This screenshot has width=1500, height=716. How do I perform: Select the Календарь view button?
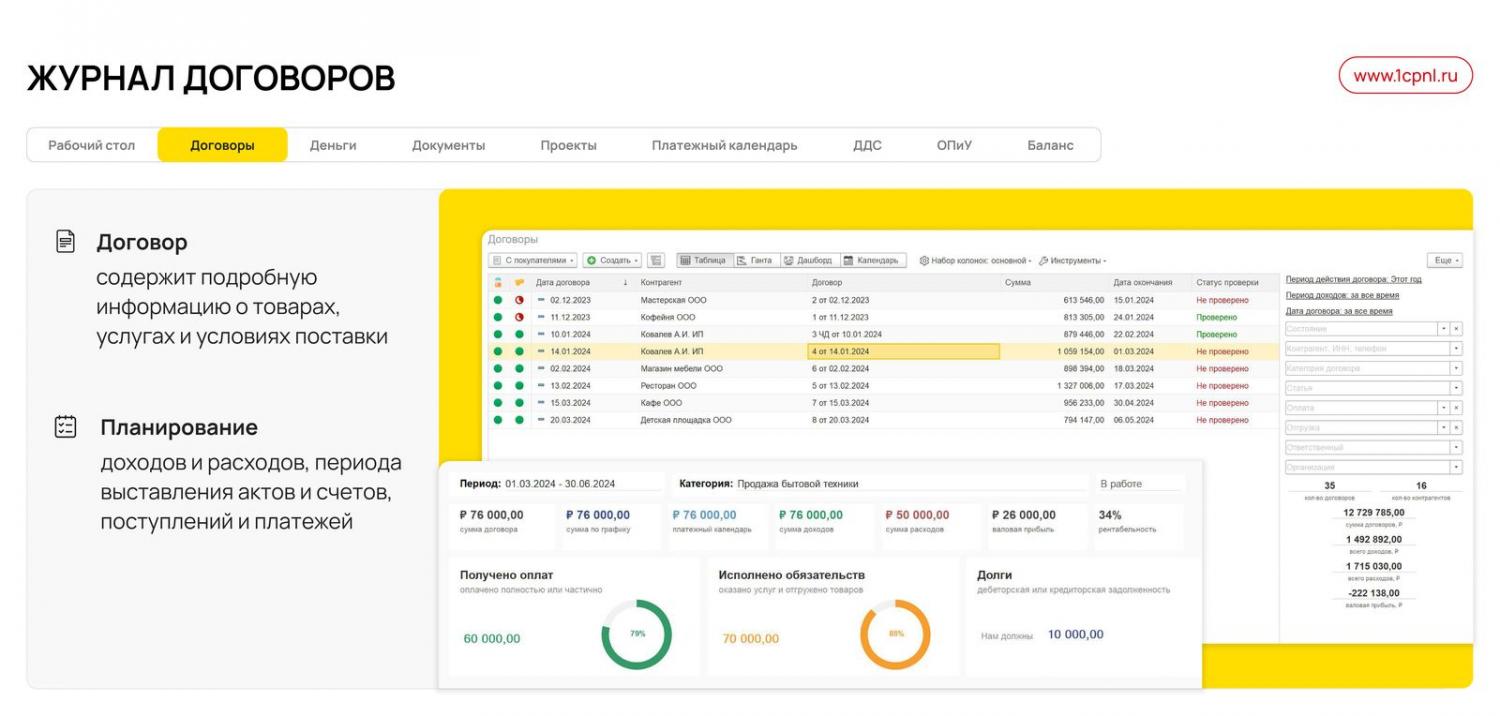(x=873, y=260)
